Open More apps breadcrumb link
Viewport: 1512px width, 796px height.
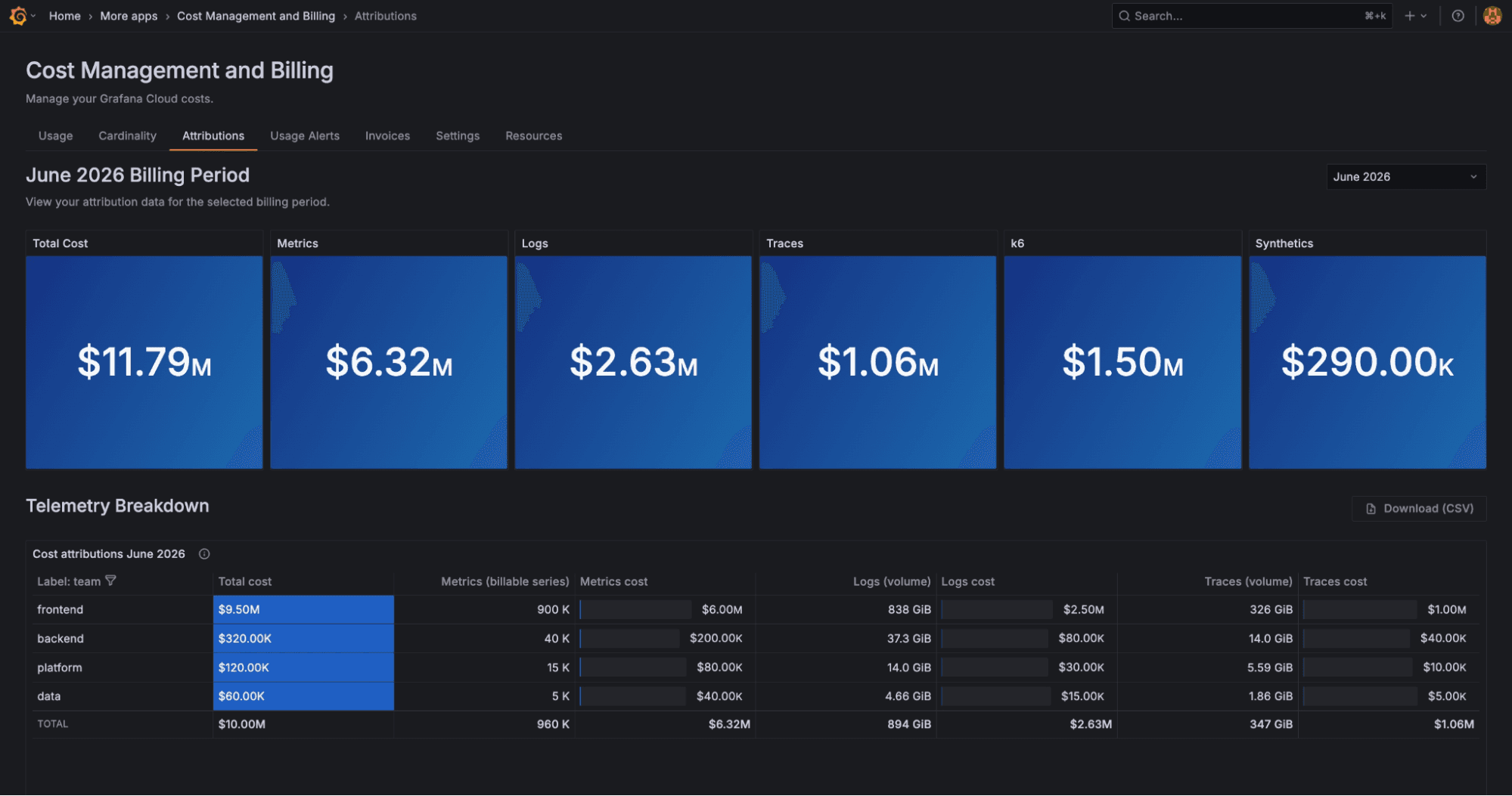(x=129, y=16)
